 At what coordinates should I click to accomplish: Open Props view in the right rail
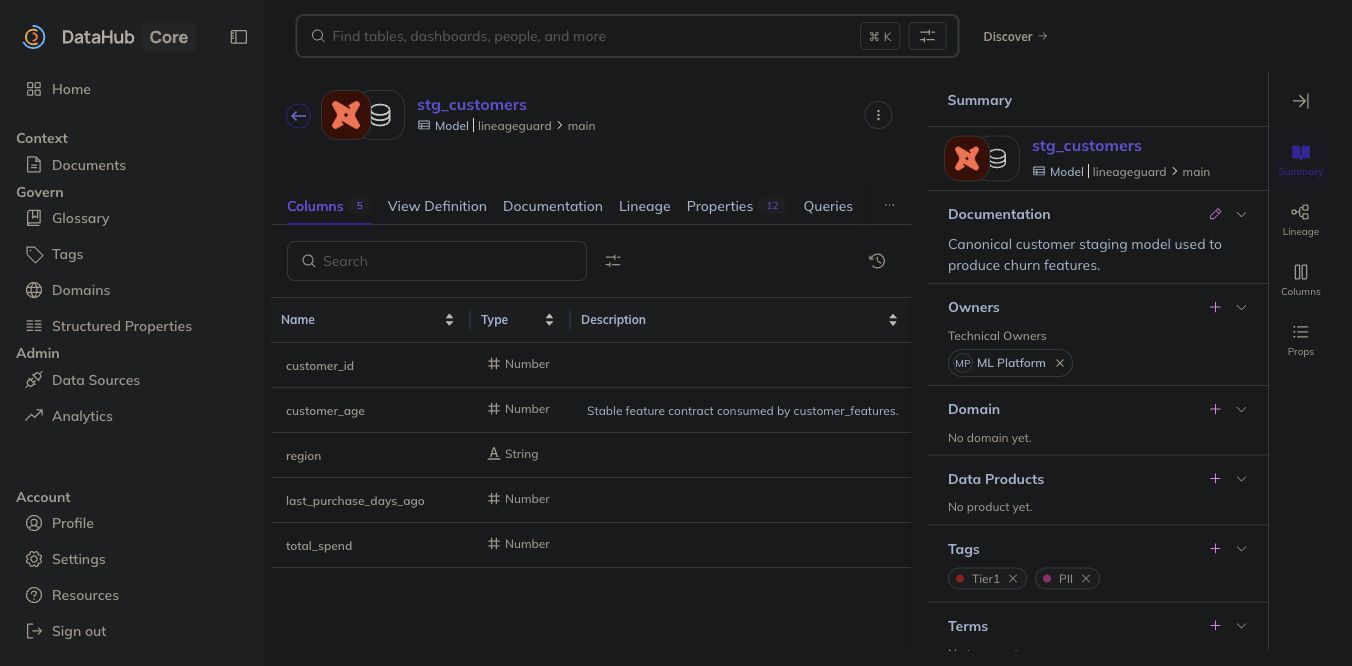point(1300,340)
